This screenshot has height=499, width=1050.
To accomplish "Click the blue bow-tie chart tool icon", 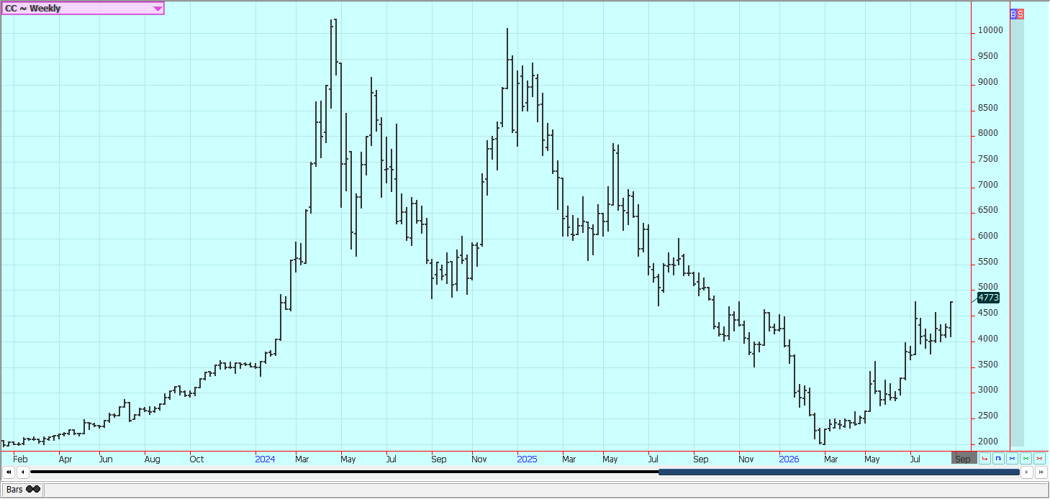I will pyautogui.click(x=1012, y=459).
